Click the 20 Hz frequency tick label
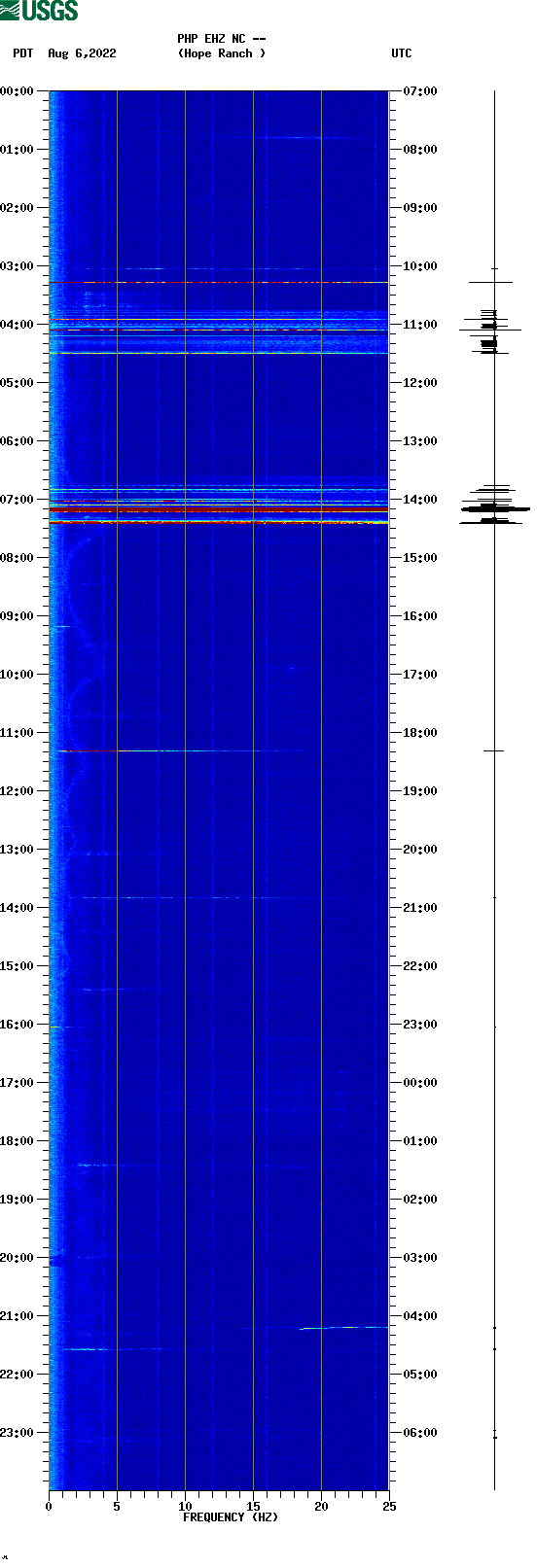537x1568 pixels. coord(321,1507)
